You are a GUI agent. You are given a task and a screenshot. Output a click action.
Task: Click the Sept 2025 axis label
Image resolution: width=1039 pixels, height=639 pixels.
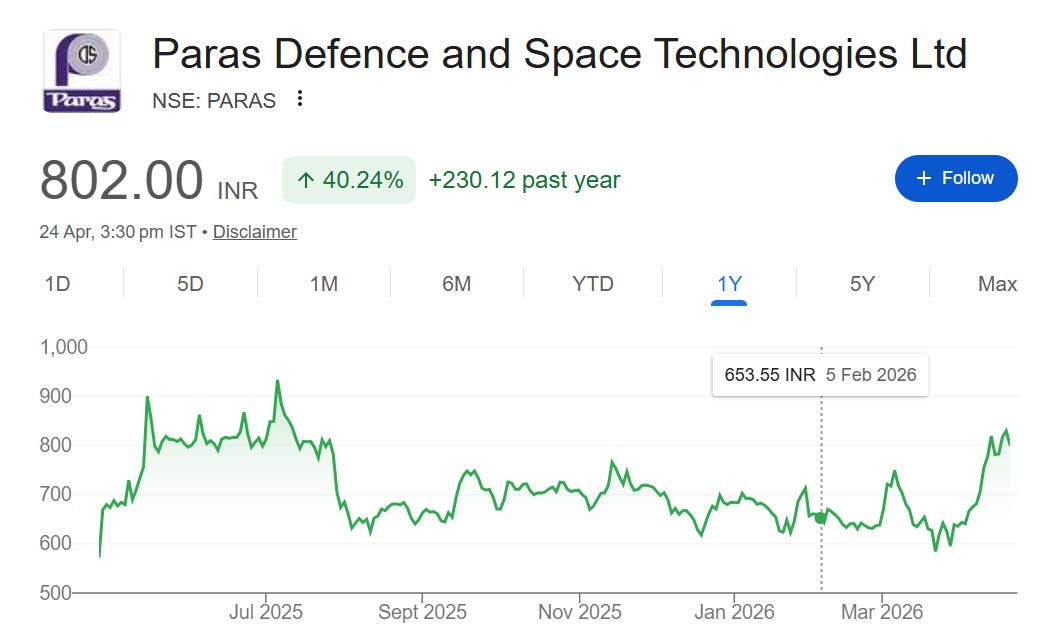(422, 612)
